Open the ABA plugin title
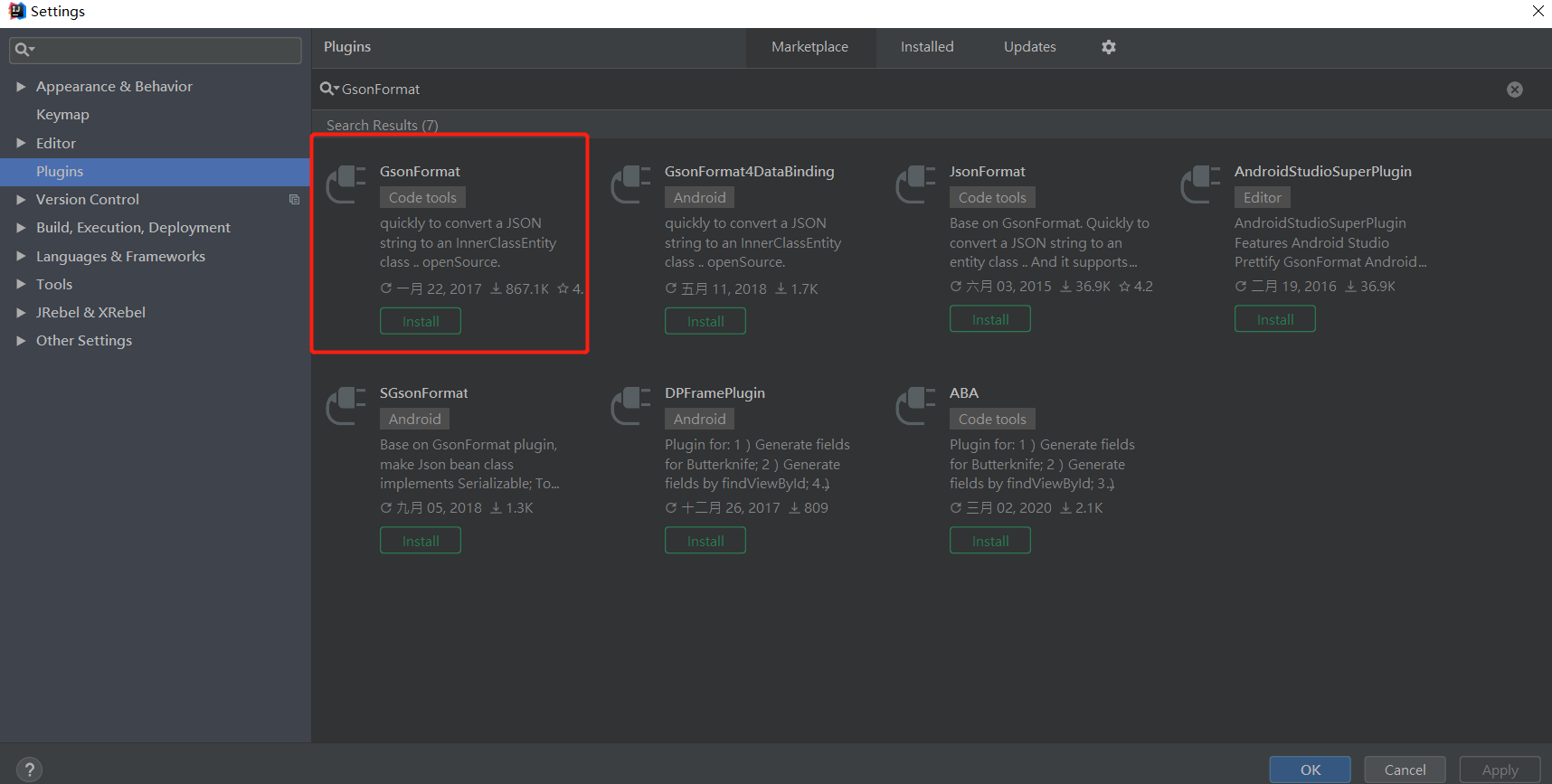Image resolution: width=1552 pixels, height=784 pixels. tap(964, 393)
